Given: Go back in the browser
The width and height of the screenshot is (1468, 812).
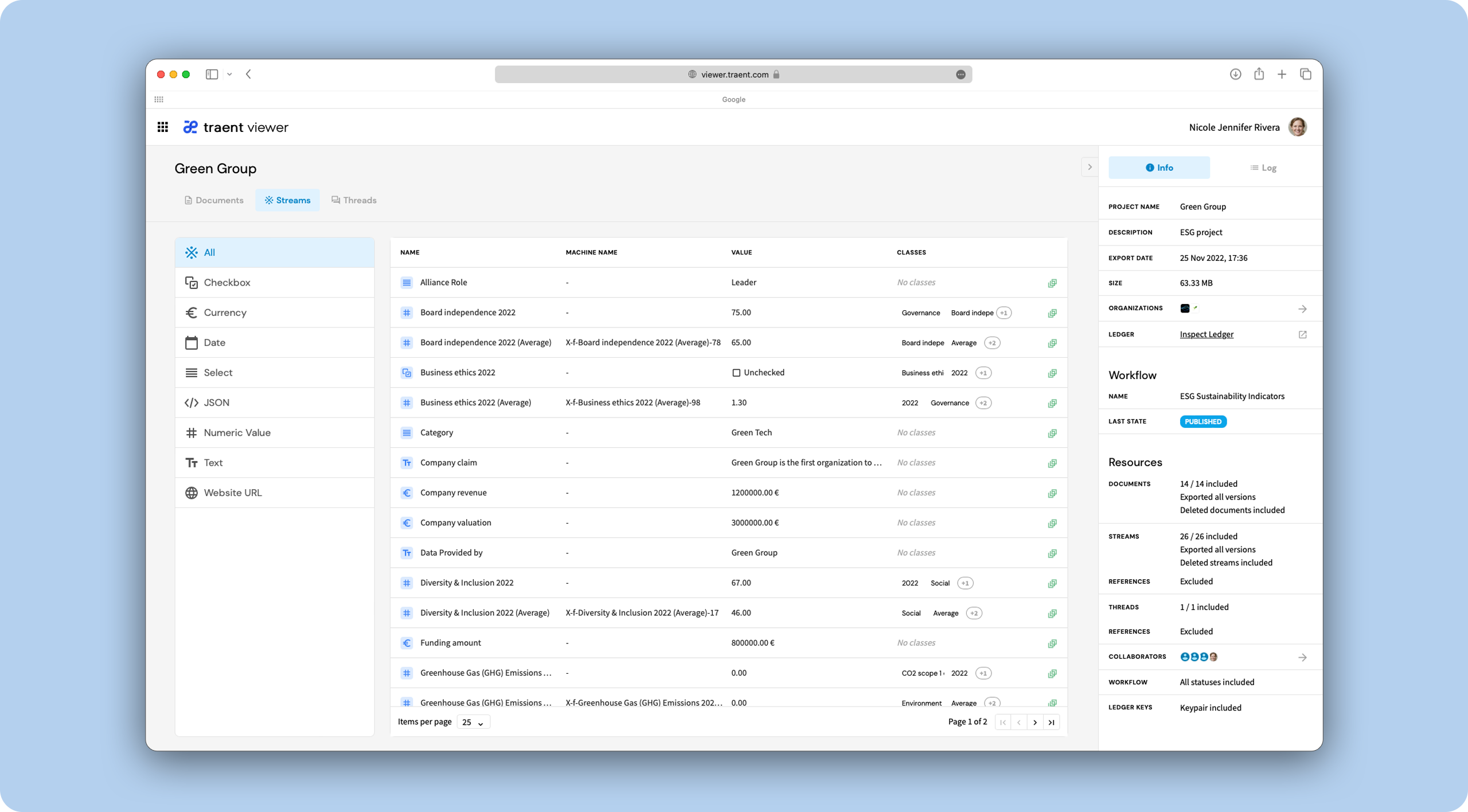Looking at the screenshot, I should click(x=248, y=75).
